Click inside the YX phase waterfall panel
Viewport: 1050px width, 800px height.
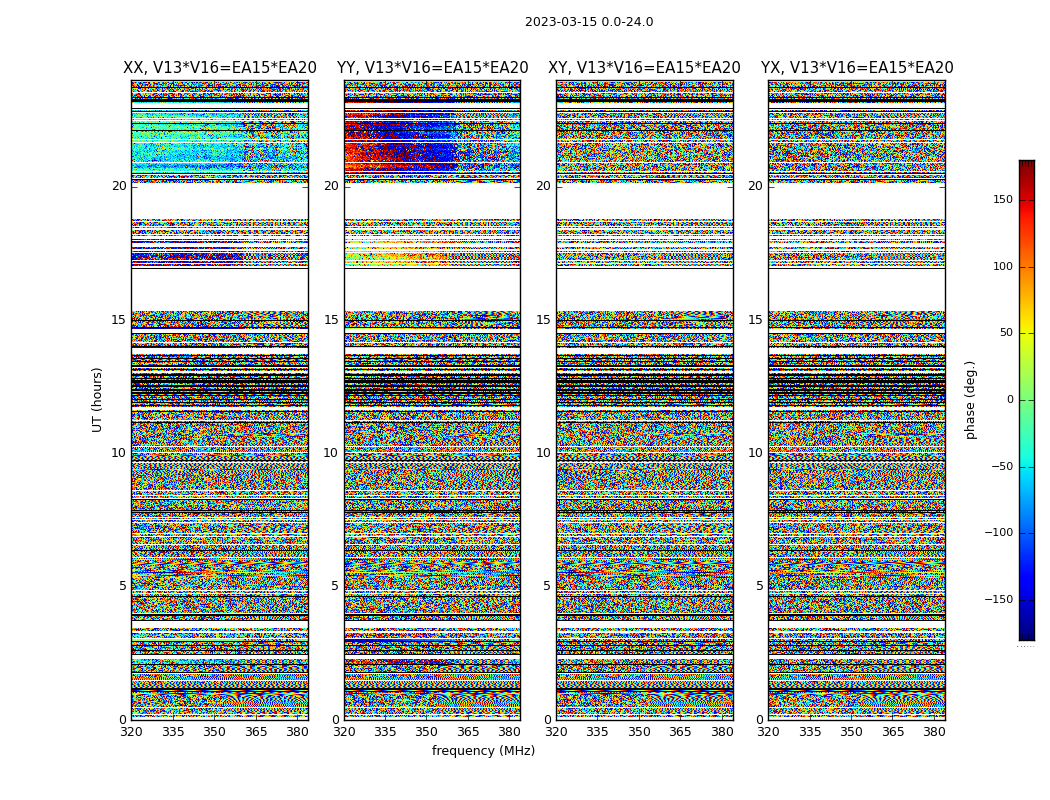[857, 400]
